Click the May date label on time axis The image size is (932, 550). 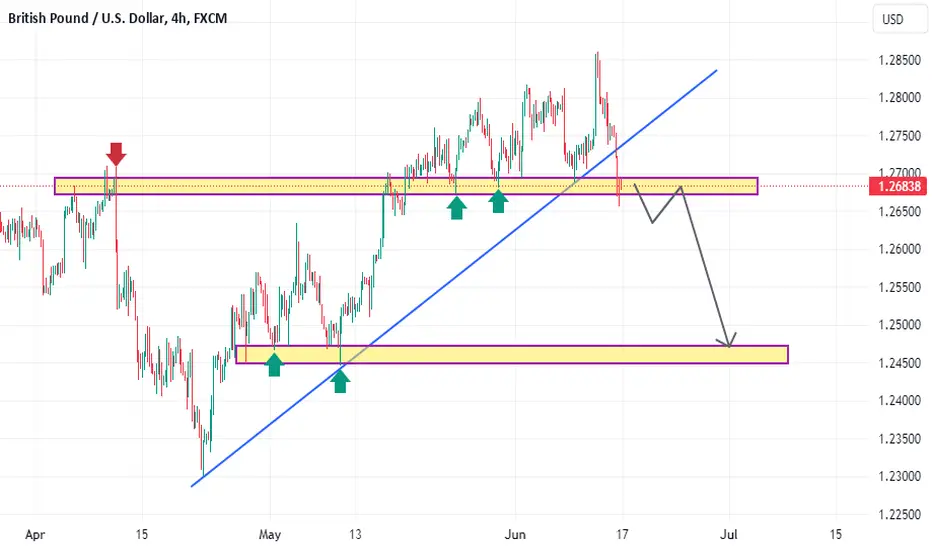coord(270,535)
